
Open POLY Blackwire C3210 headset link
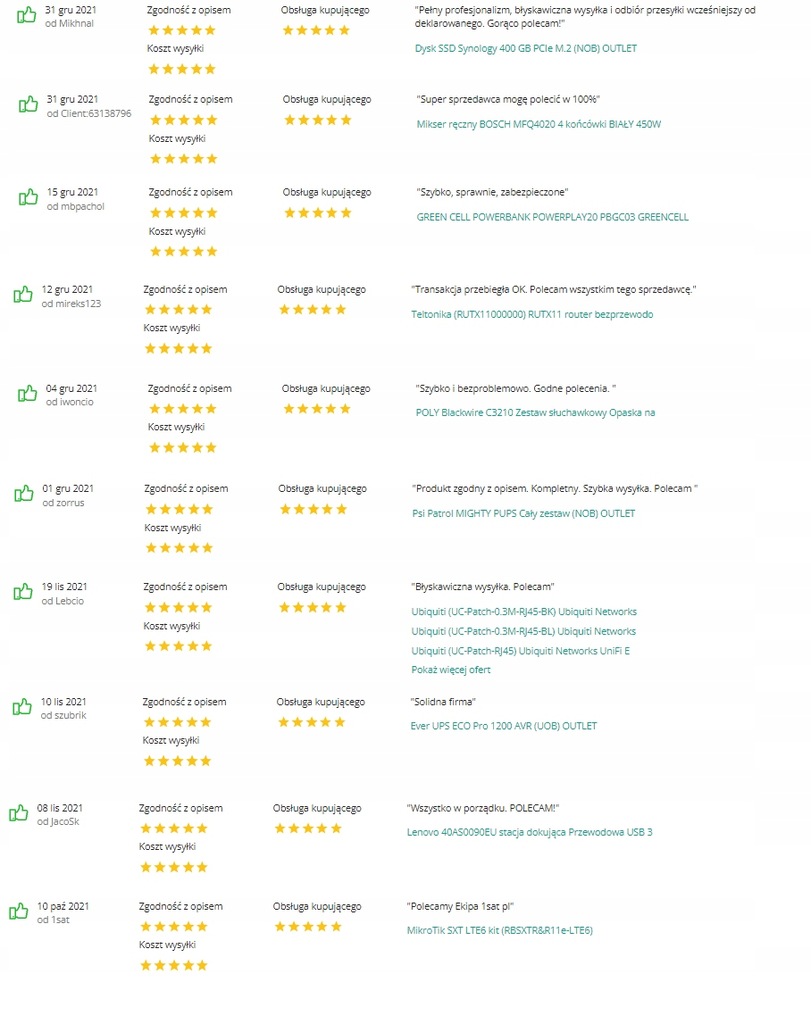click(535, 413)
